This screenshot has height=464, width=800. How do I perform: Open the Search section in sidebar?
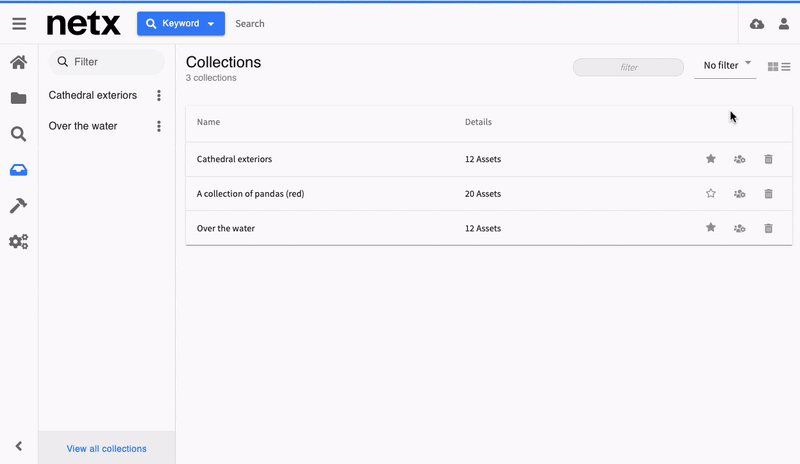coord(18,134)
